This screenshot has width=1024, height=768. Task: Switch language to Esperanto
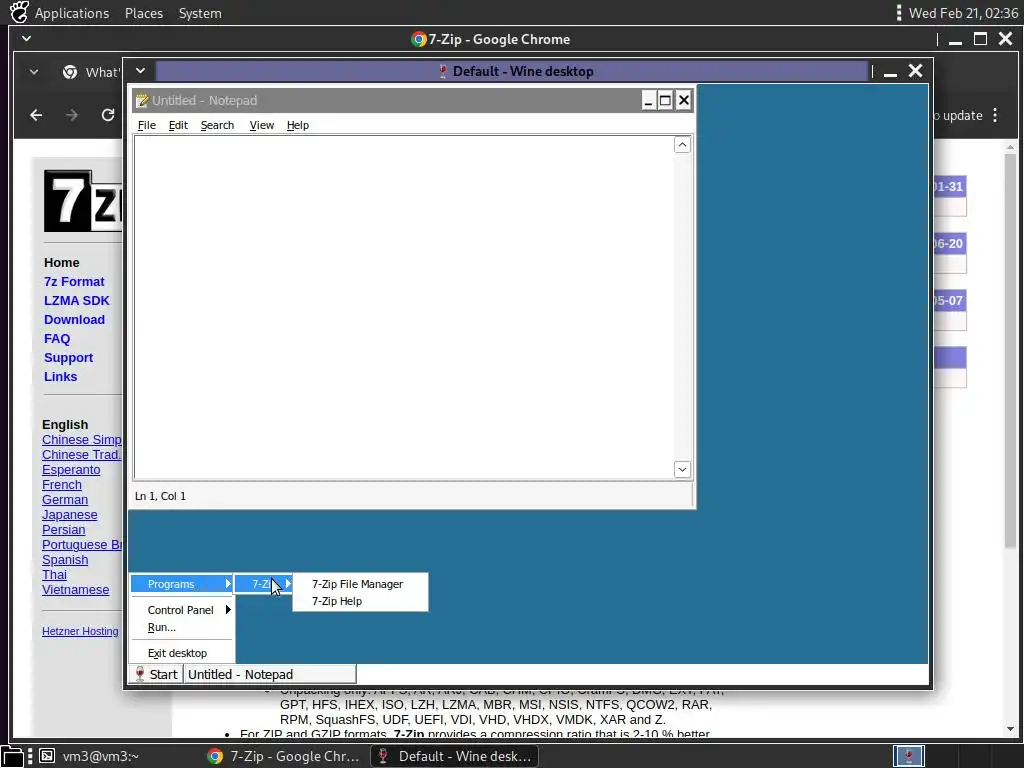(71, 470)
